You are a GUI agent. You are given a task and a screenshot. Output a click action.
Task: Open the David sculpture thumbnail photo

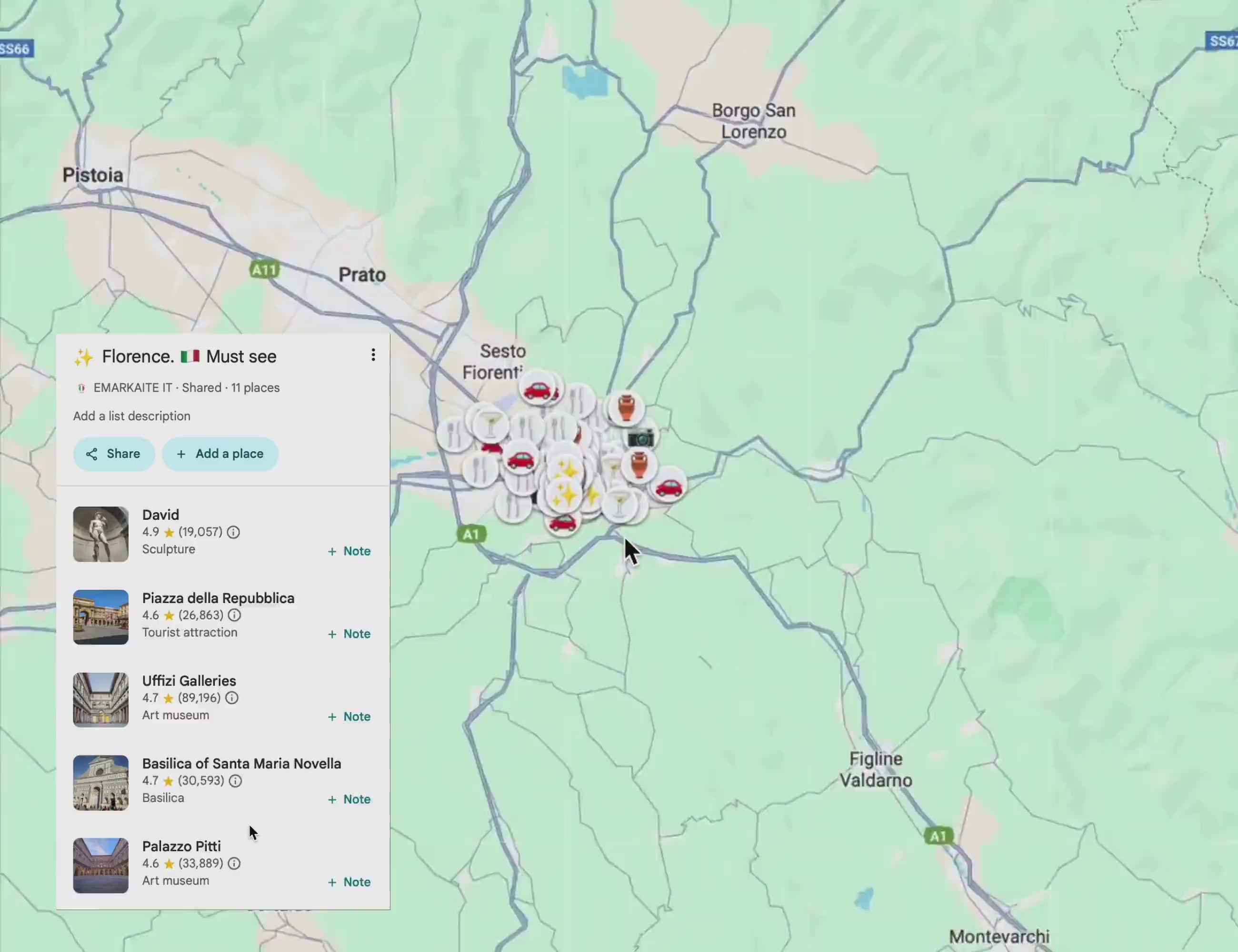point(100,535)
